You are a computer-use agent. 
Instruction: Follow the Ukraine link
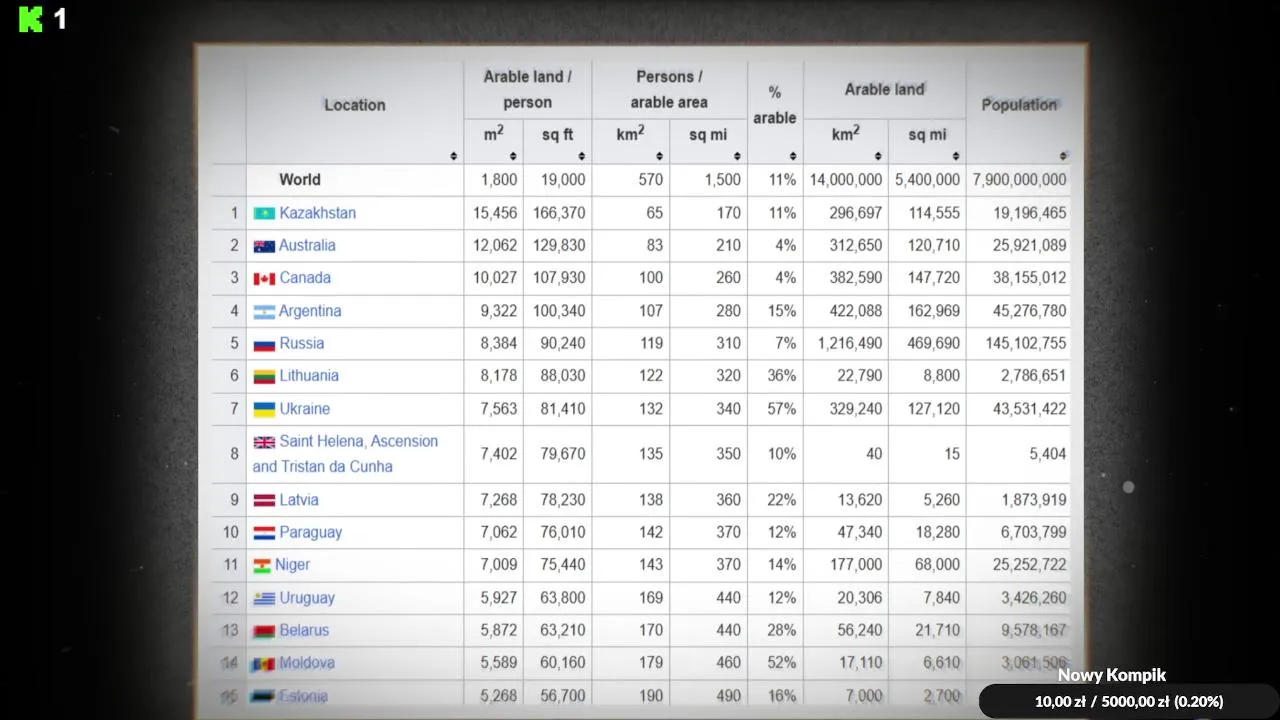pyautogui.click(x=304, y=409)
